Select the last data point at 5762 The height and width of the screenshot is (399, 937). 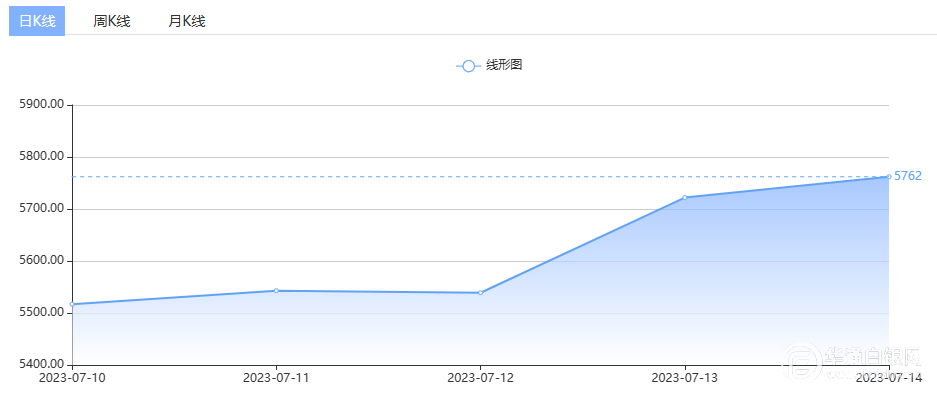click(x=889, y=176)
